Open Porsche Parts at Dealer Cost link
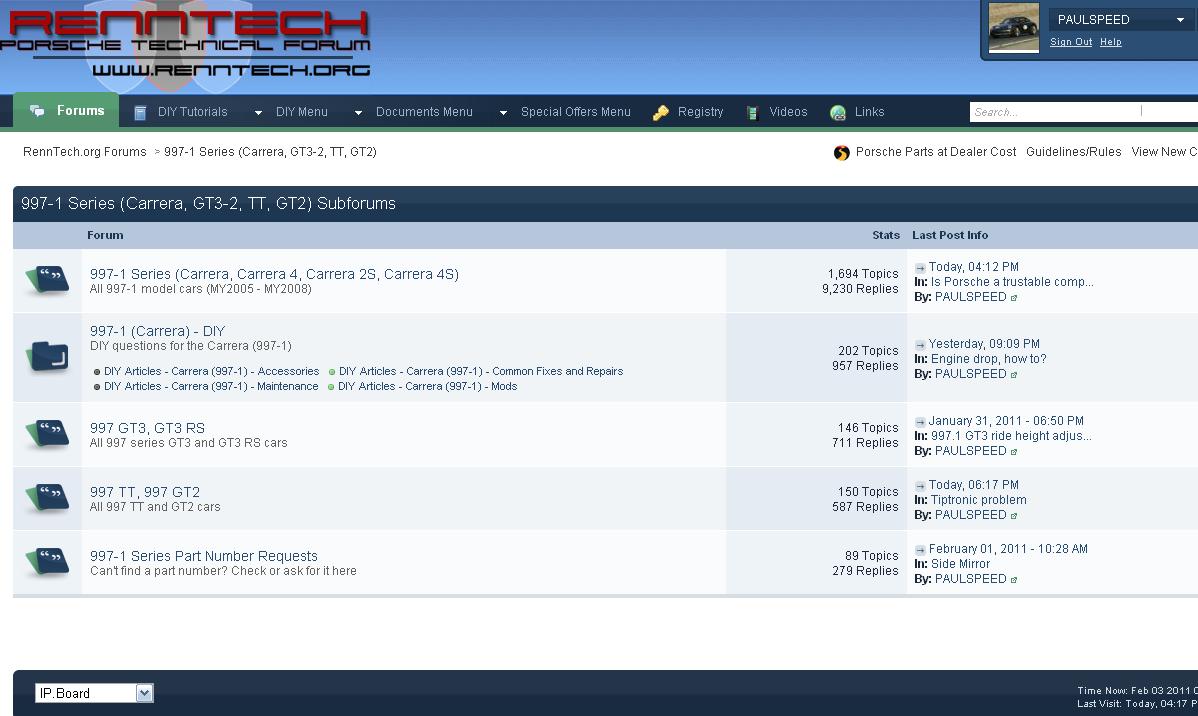Viewport: 1198px width, 716px height. pyautogui.click(x=936, y=151)
